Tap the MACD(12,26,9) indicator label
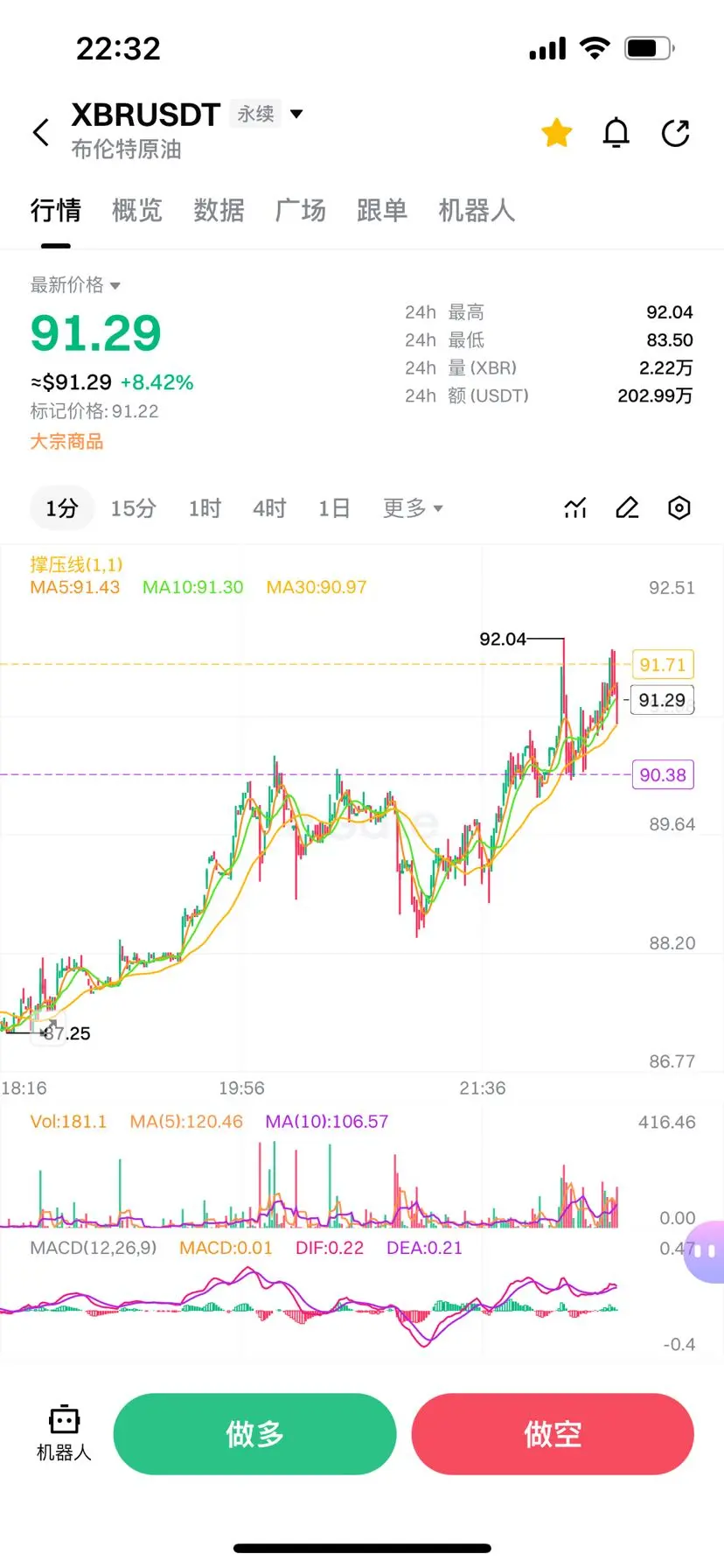The height and width of the screenshot is (1568, 724). (x=94, y=1248)
